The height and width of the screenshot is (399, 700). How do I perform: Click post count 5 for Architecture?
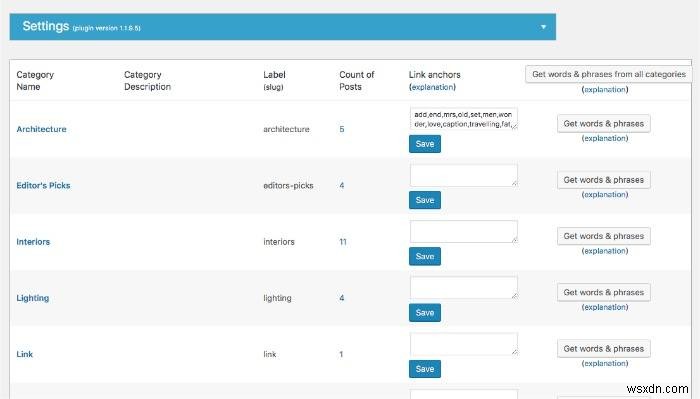point(342,129)
